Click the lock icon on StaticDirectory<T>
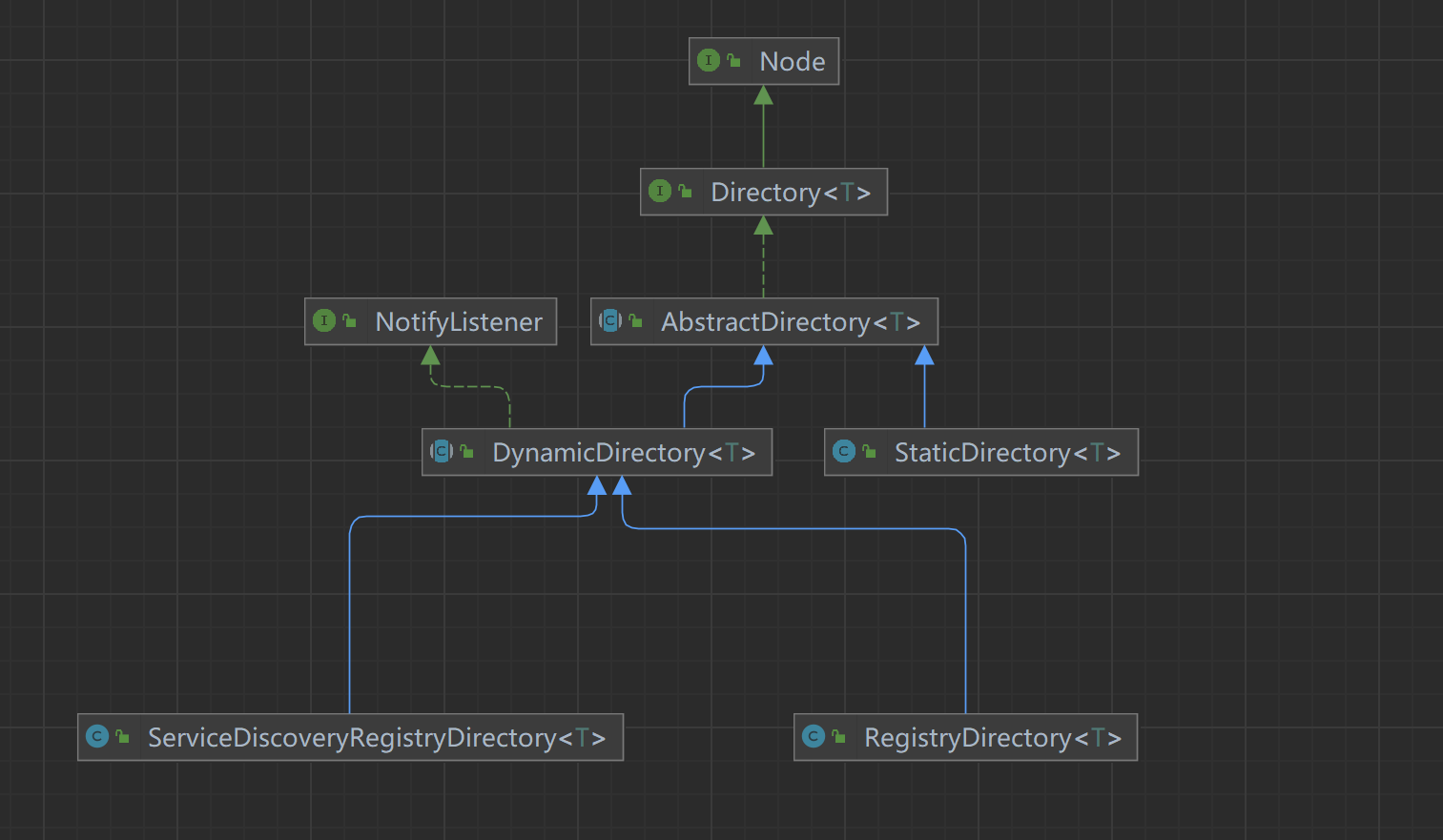This screenshot has height=840, width=1443. [x=870, y=451]
